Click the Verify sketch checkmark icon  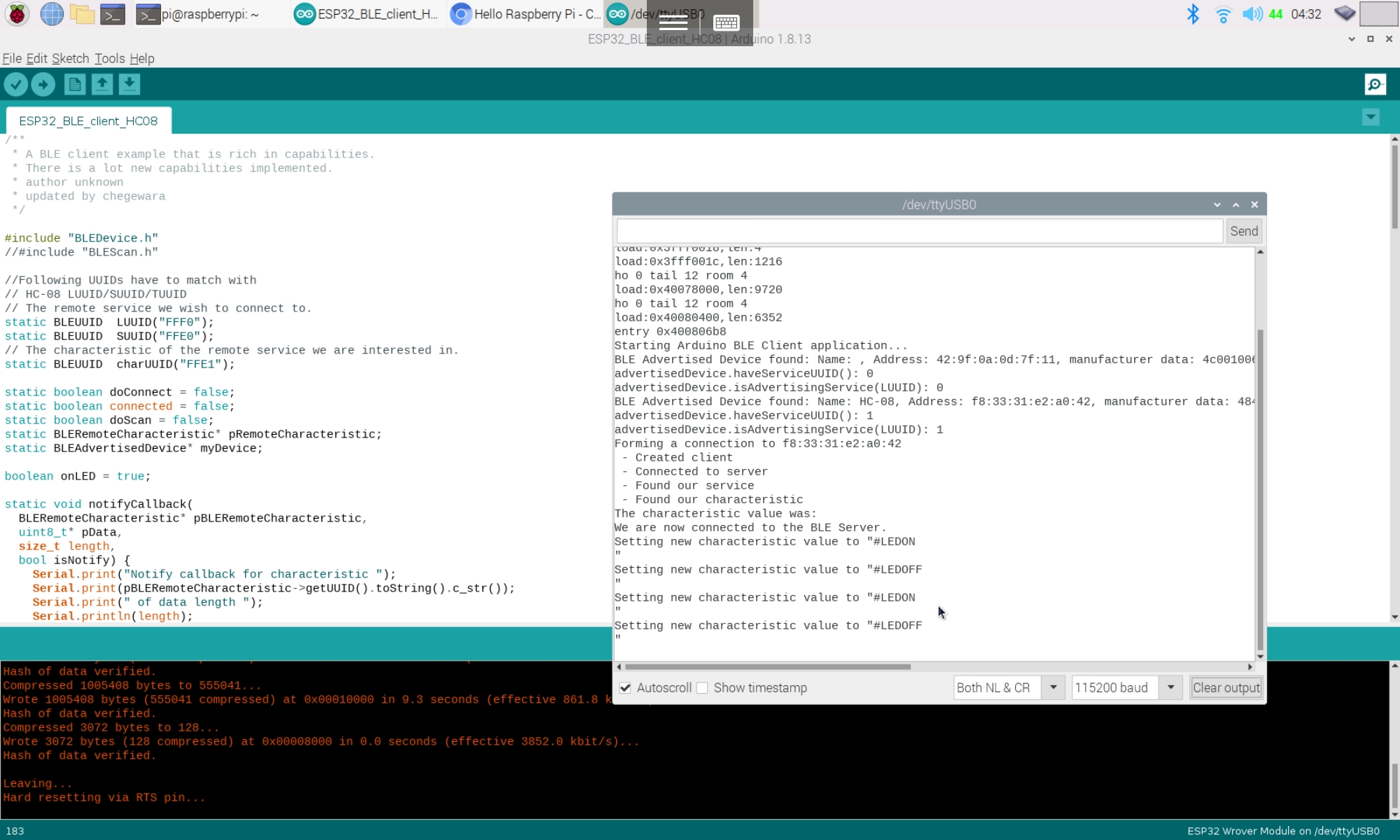point(15,84)
